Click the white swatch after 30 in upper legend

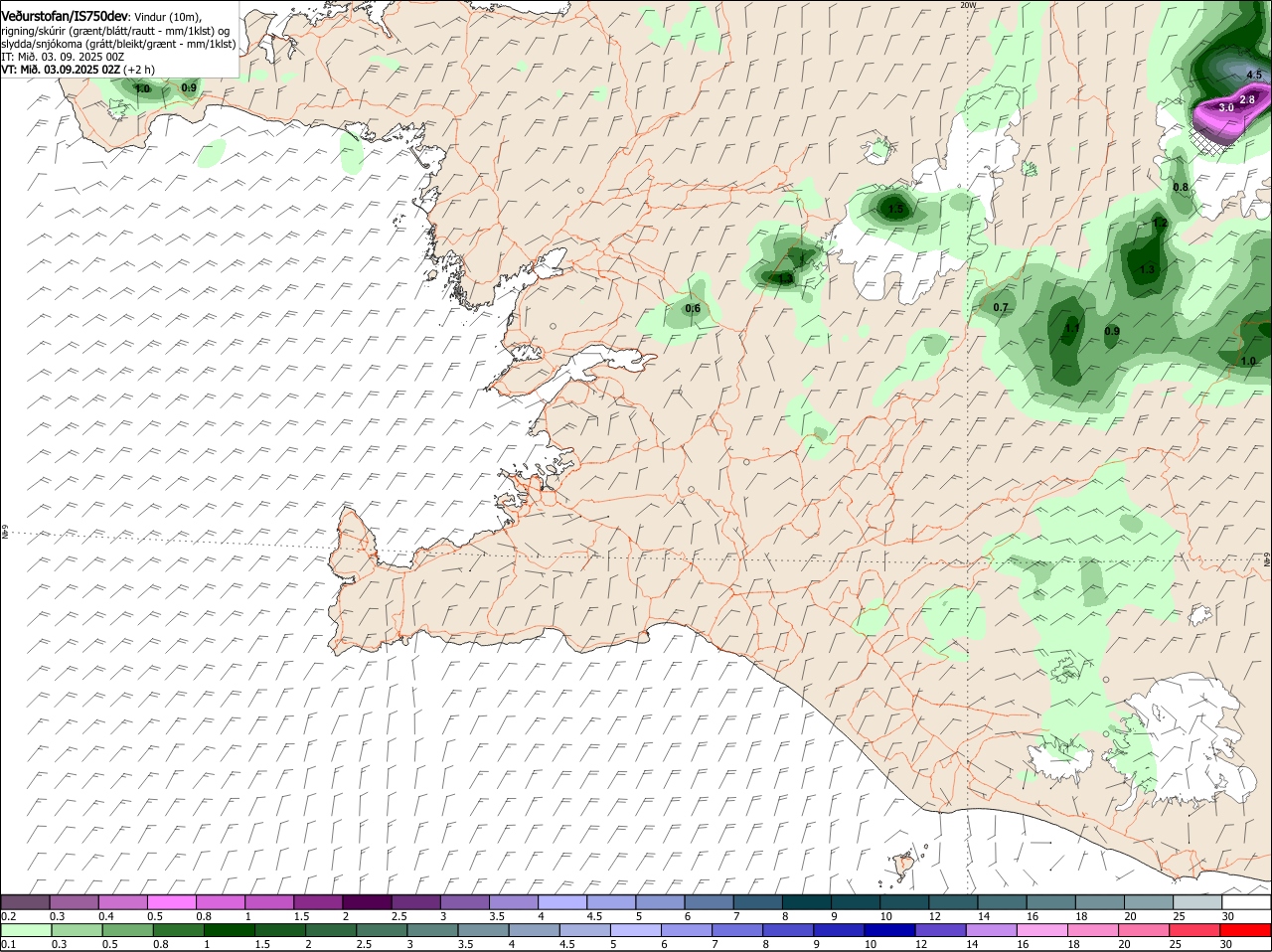pyautogui.click(x=1246, y=902)
